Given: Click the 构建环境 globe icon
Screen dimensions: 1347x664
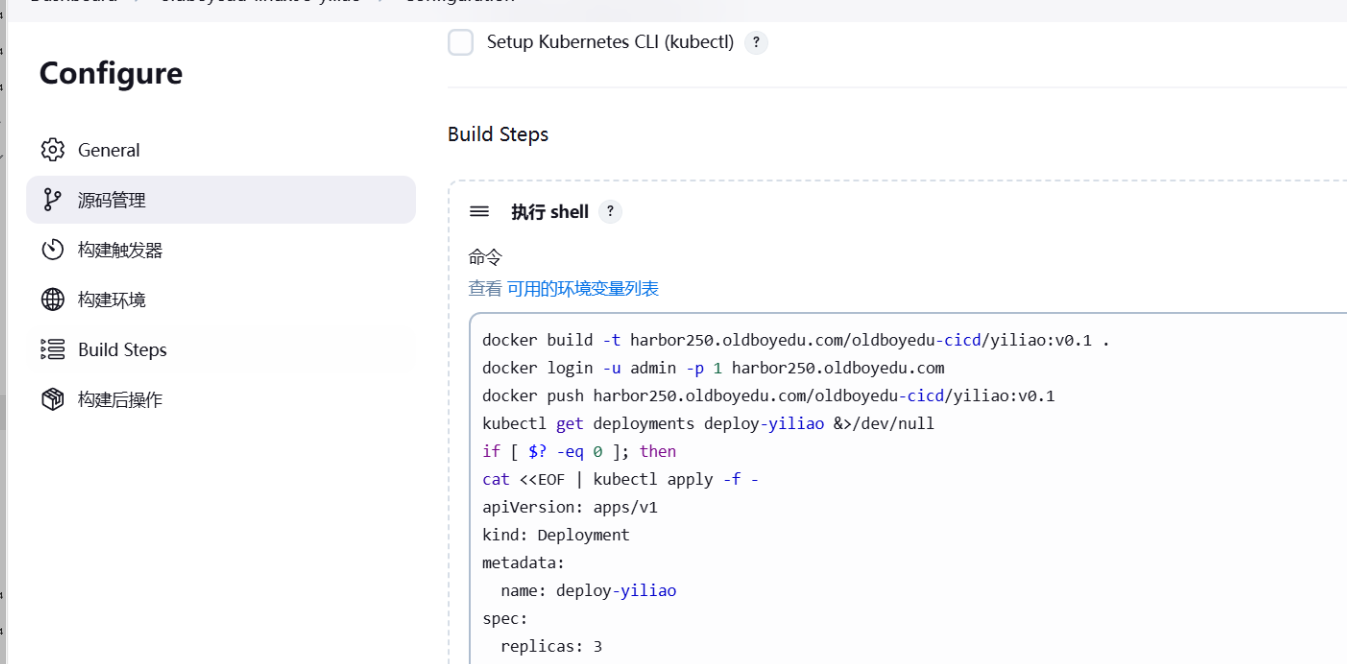Looking at the screenshot, I should (x=52, y=300).
